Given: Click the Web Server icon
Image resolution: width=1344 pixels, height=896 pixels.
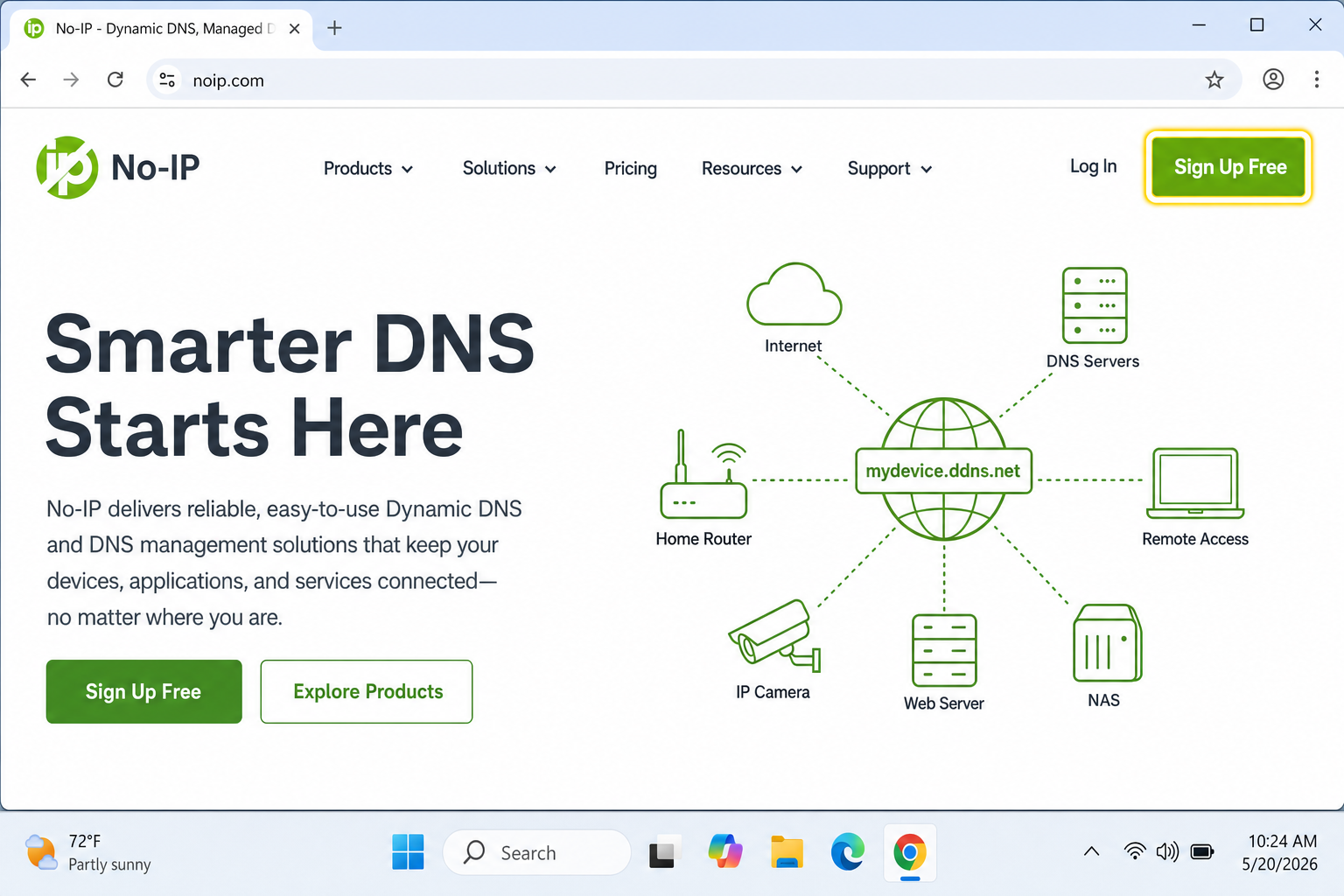Looking at the screenshot, I should click(944, 650).
